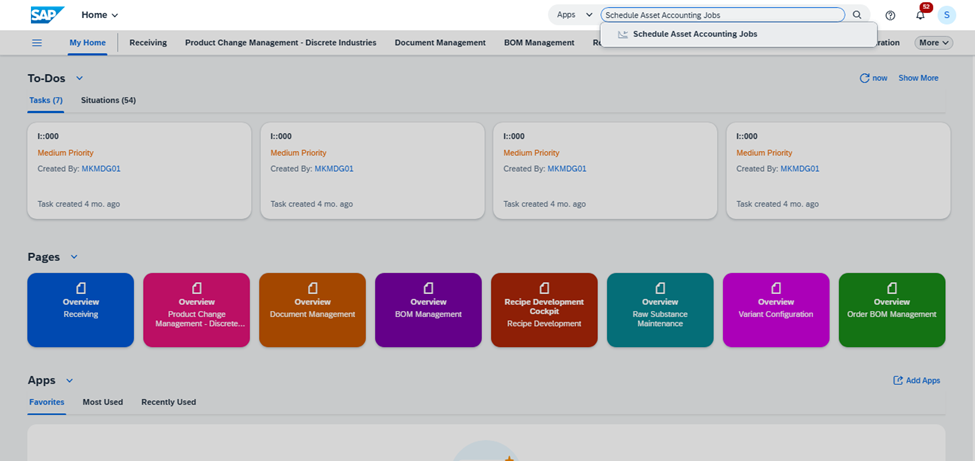Image resolution: width=975 pixels, height=461 pixels.
Task: Select the My Home tab
Action: tap(88, 43)
